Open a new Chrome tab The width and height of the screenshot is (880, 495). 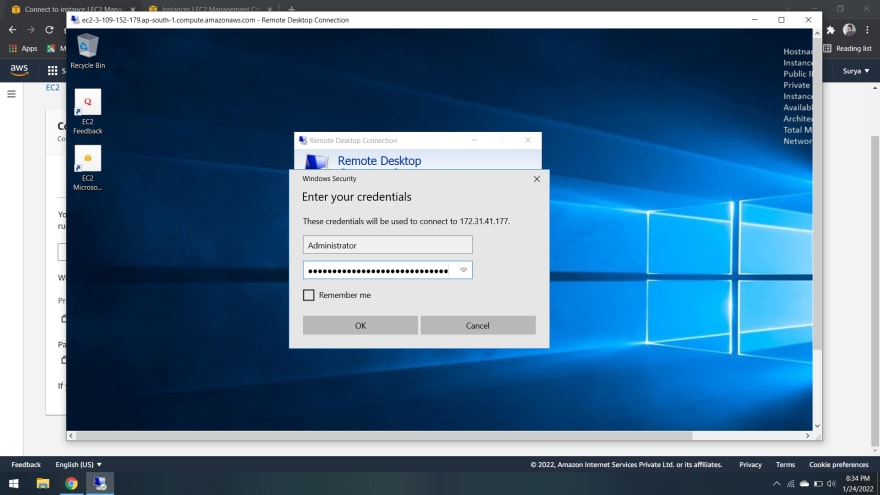pyautogui.click(x=291, y=9)
